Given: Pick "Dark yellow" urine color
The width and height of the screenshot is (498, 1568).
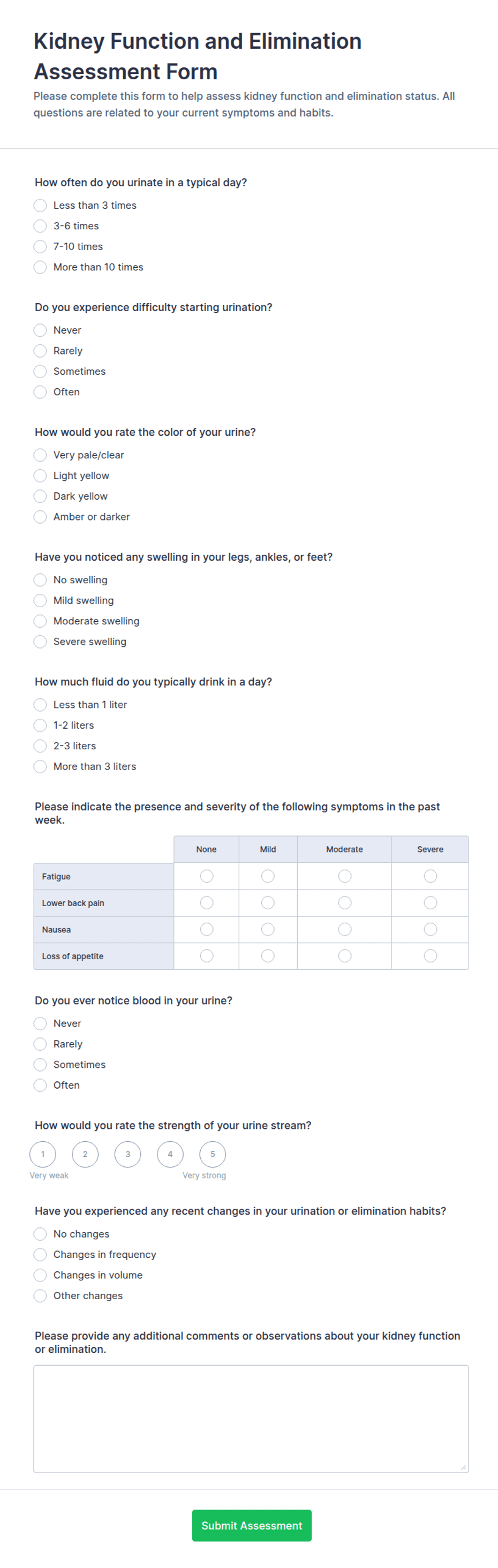Looking at the screenshot, I should (40, 496).
